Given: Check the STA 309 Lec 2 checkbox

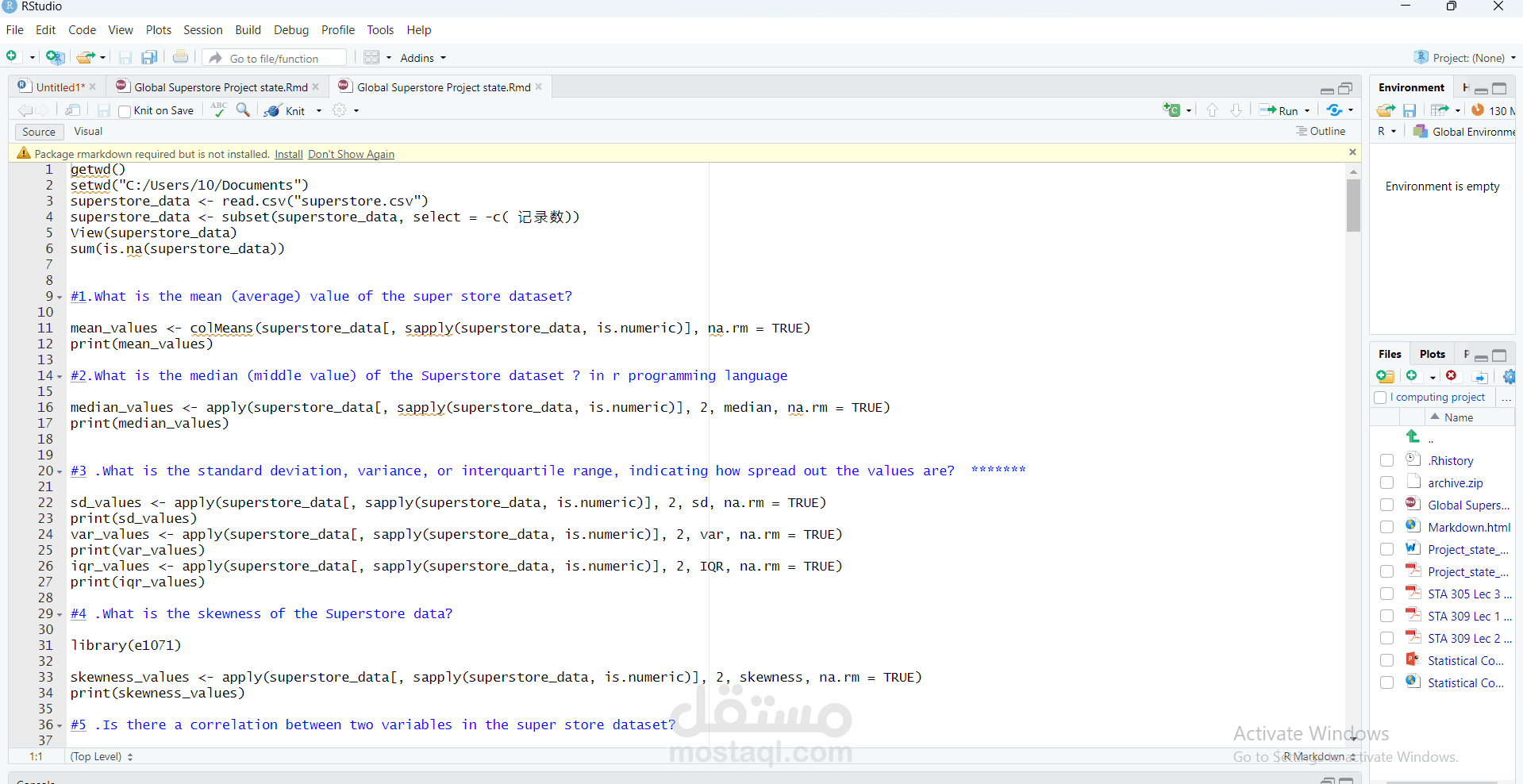Looking at the screenshot, I should (1386, 639).
